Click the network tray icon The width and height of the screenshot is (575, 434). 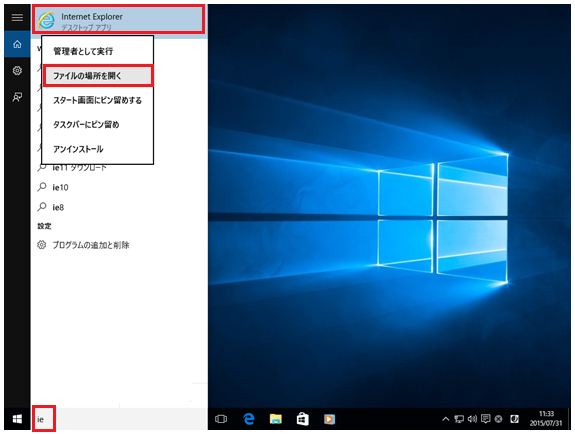click(x=459, y=419)
